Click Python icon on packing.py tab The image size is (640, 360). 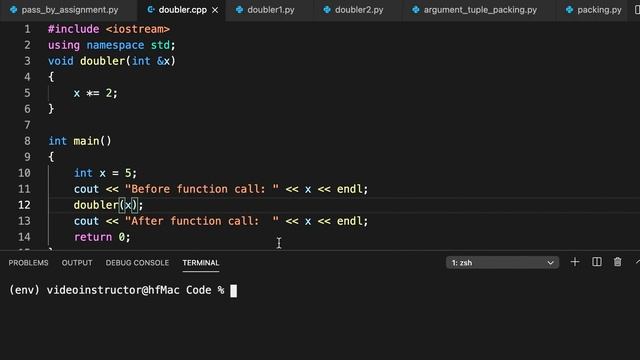click(x=569, y=10)
